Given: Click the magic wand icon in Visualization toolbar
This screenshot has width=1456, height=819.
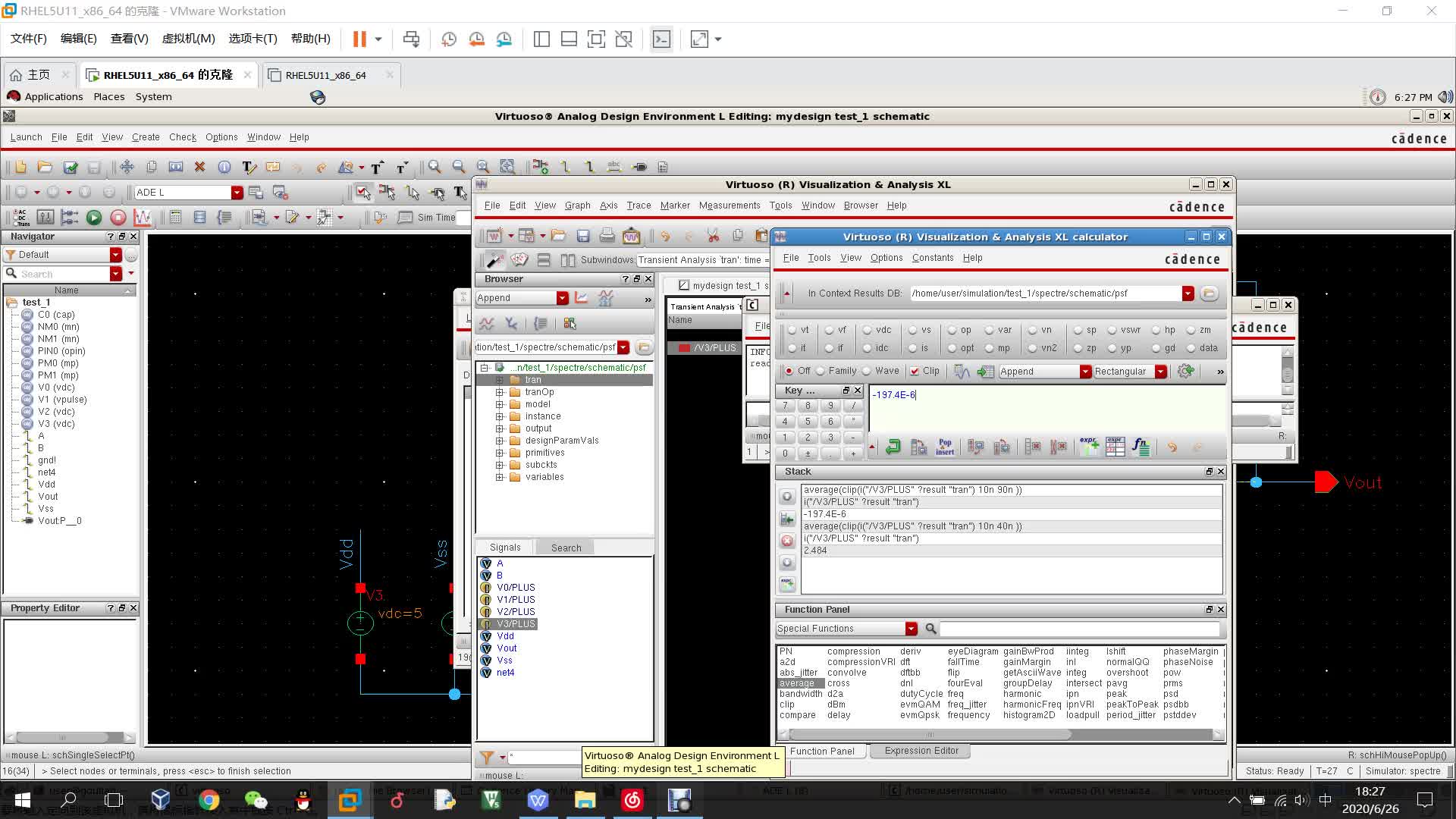Looking at the screenshot, I should (494, 260).
